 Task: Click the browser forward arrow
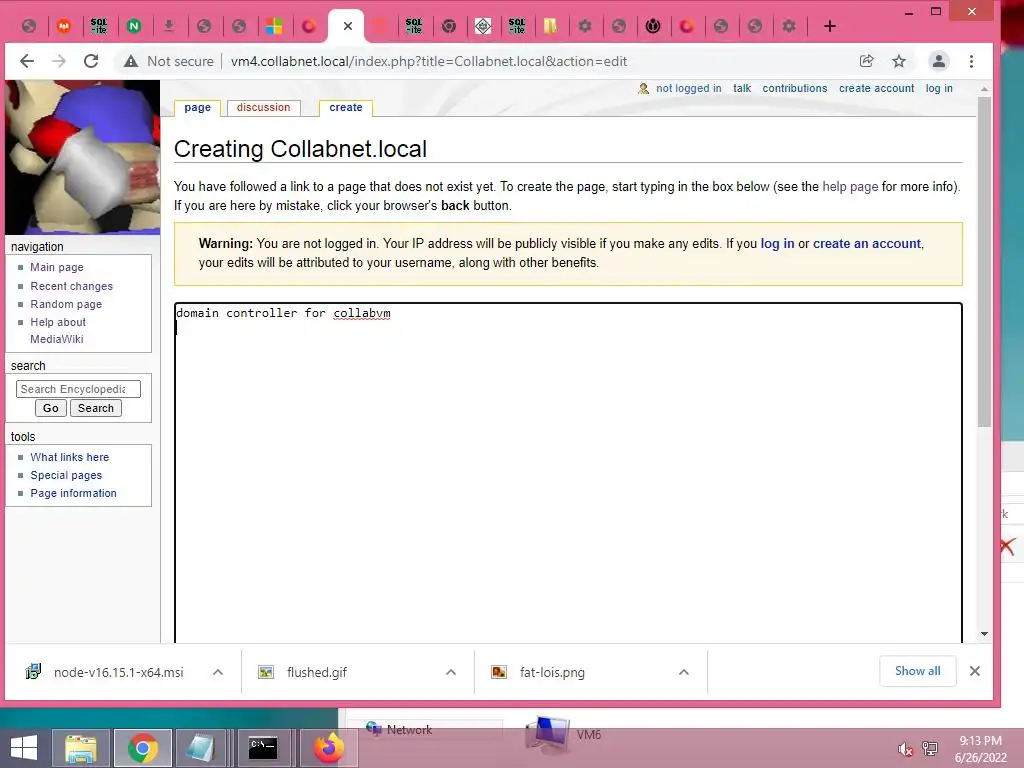[x=59, y=61]
